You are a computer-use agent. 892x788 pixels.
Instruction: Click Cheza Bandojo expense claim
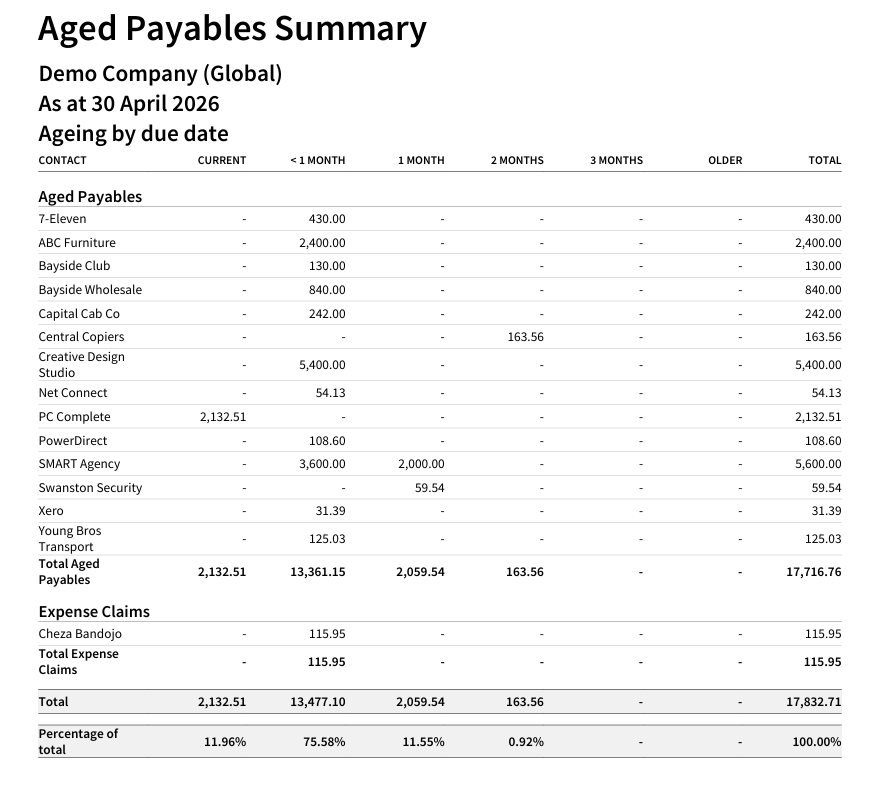(80, 634)
